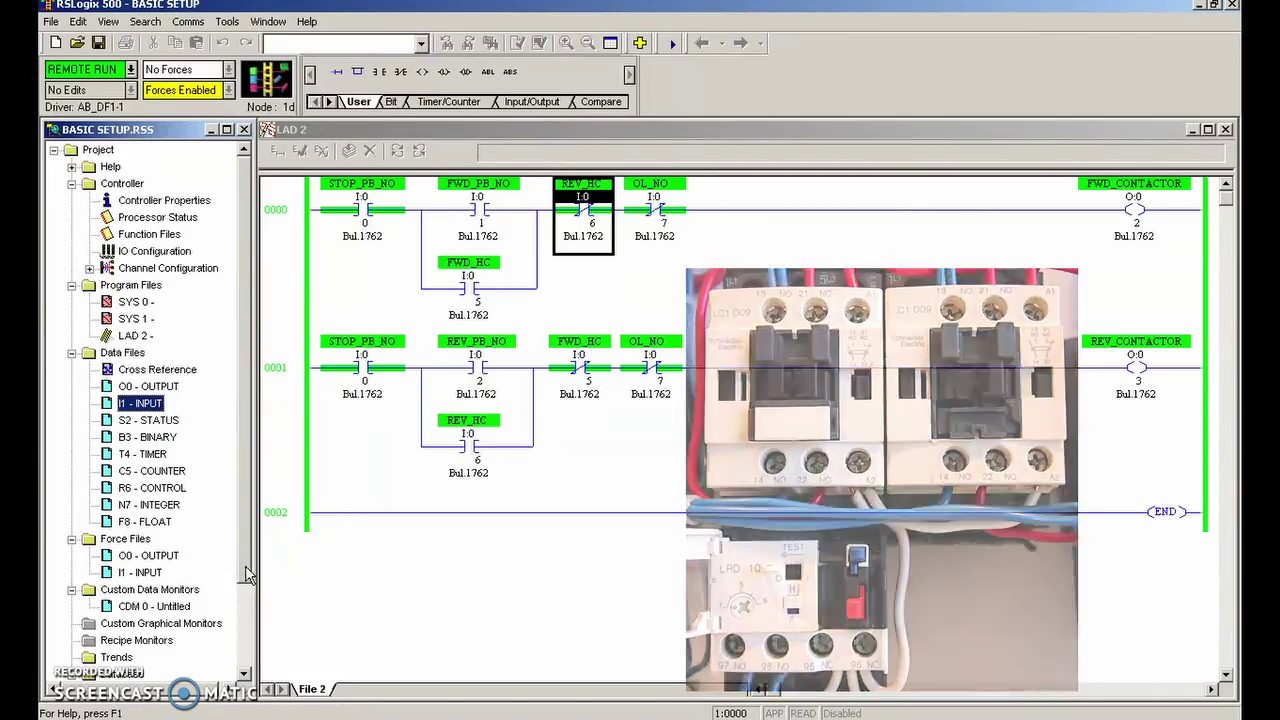This screenshot has height=720, width=1280.
Task: Insert output latch OTL coil icon
Action: pyautogui.click(x=444, y=72)
